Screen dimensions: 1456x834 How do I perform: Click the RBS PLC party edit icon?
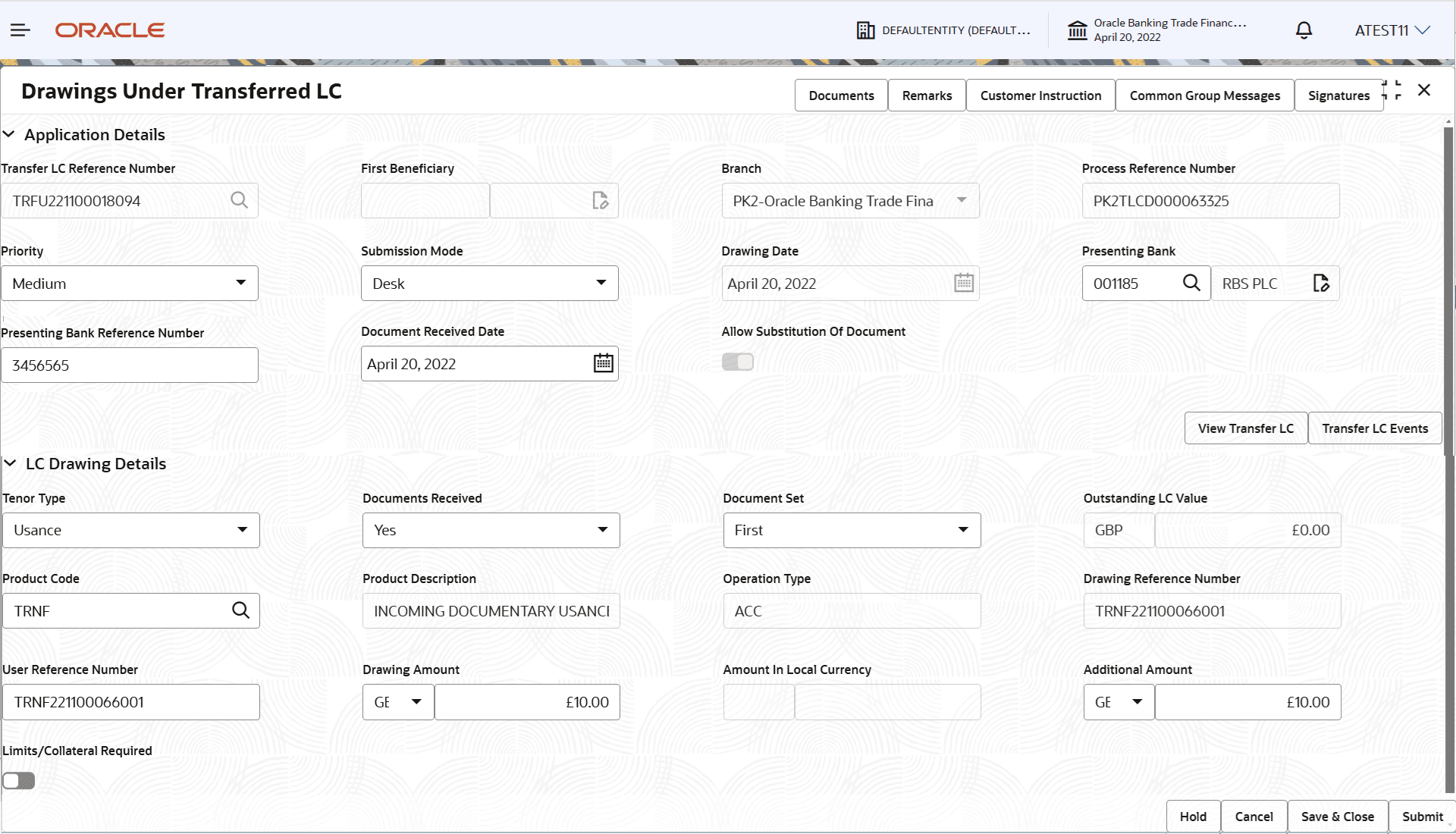(x=1321, y=283)
